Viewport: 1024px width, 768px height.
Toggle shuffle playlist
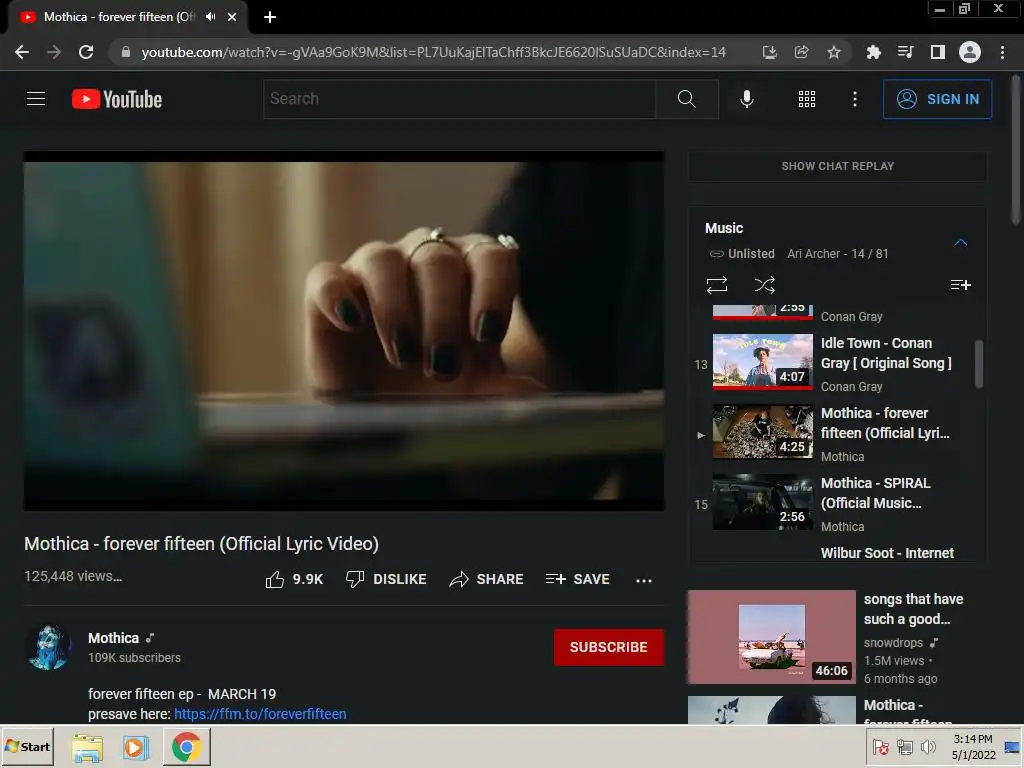tap(765, 285)
